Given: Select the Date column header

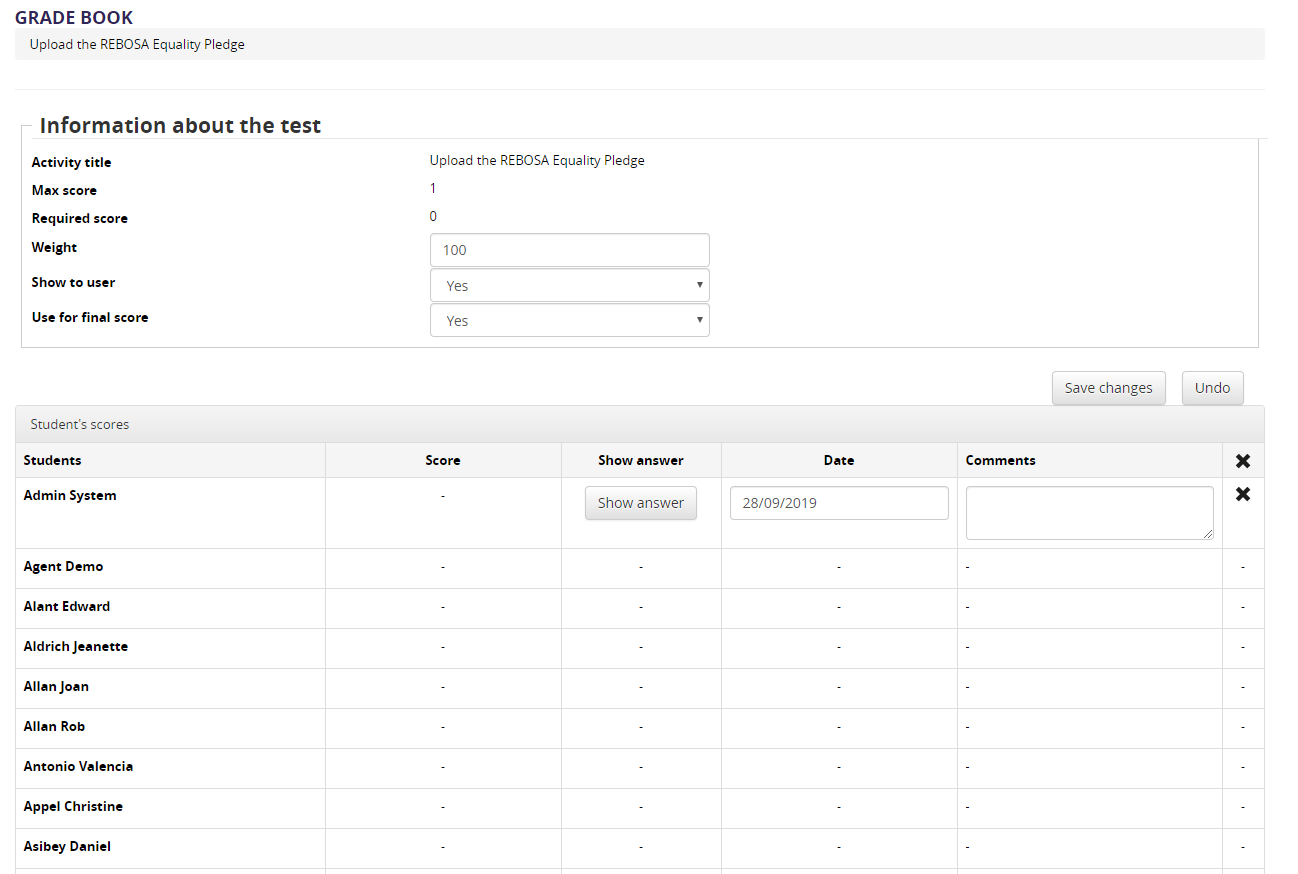Looking at the screenshot, I should pyautogui.click(x=838, y=460).
